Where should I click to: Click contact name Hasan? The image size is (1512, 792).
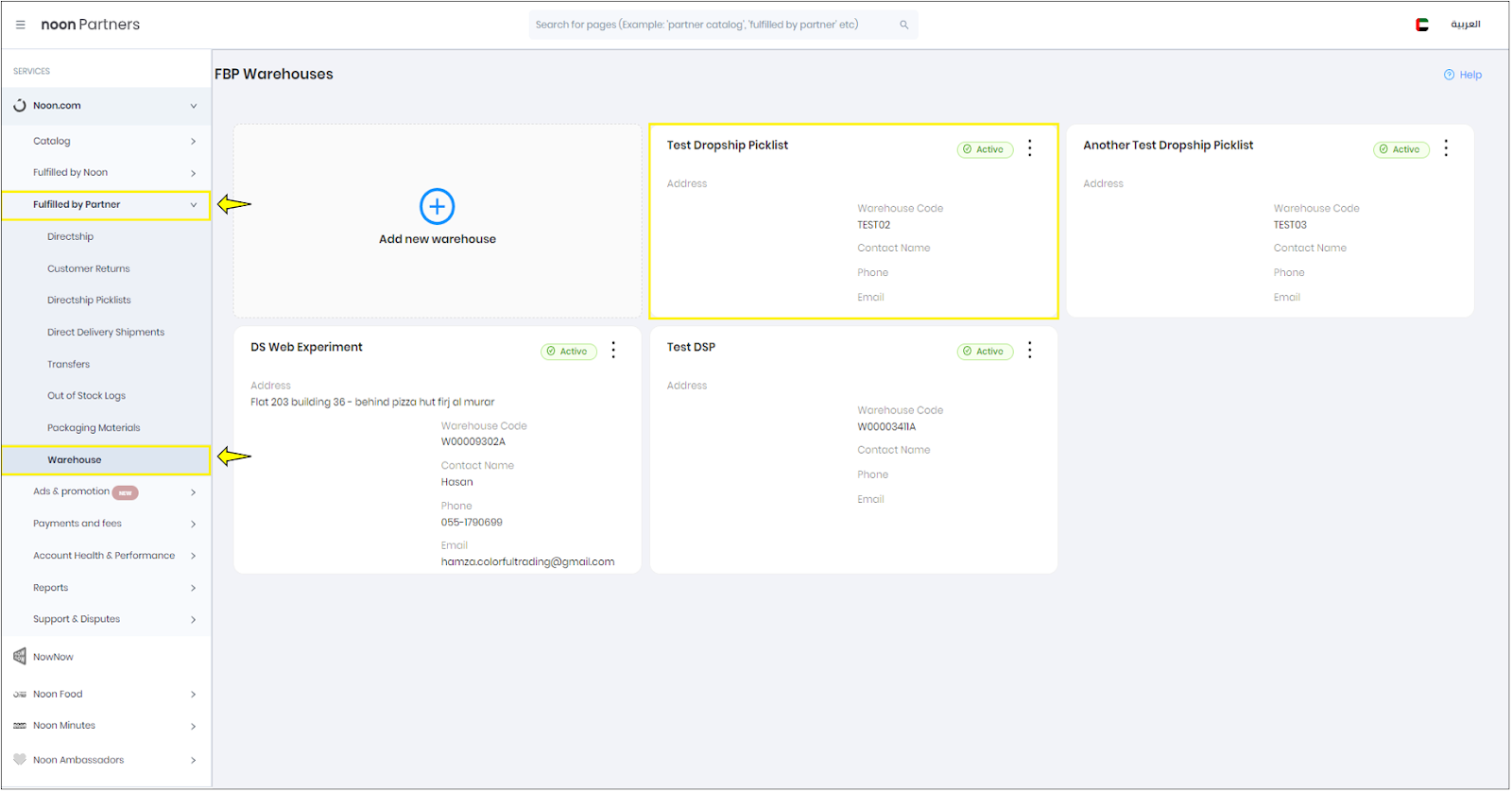tap(457, 482)
